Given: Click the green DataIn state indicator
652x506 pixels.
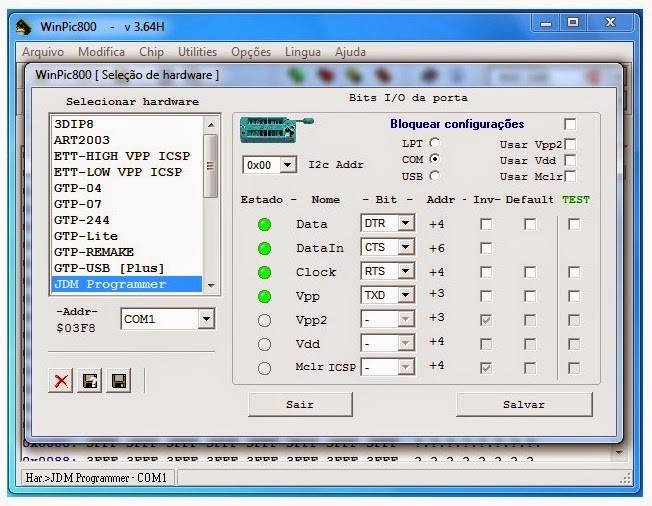Looking at the screenshot, I should click(x=264, y=249).
